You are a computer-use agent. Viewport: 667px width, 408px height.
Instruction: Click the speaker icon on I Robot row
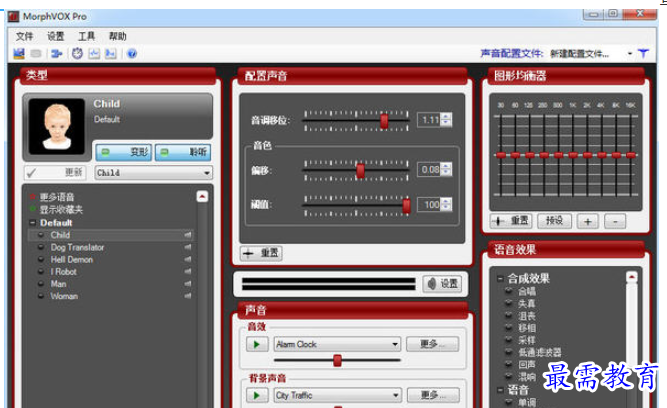188,271
